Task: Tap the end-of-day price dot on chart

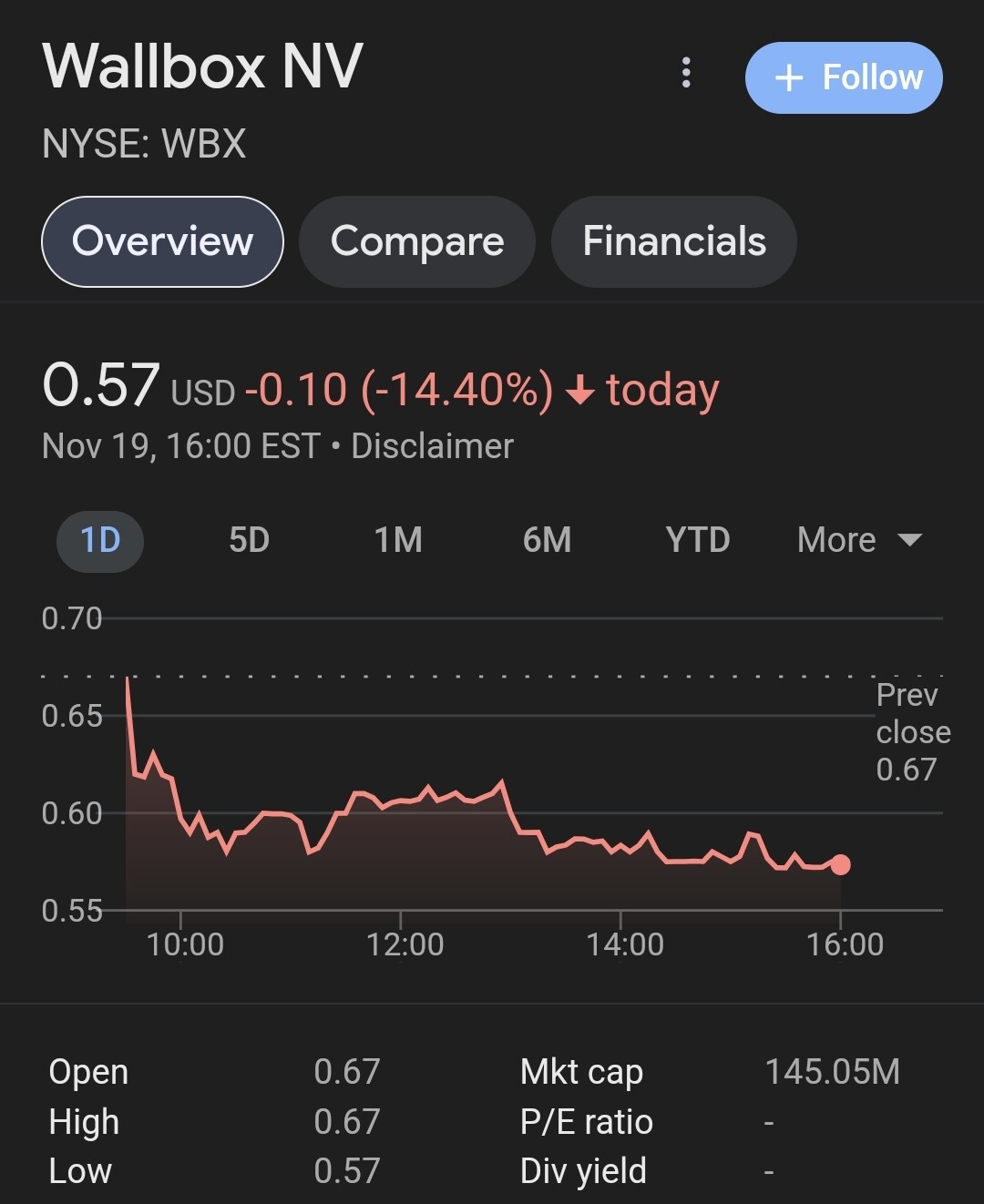Action: pyautogui.click(x=840, y=864)
